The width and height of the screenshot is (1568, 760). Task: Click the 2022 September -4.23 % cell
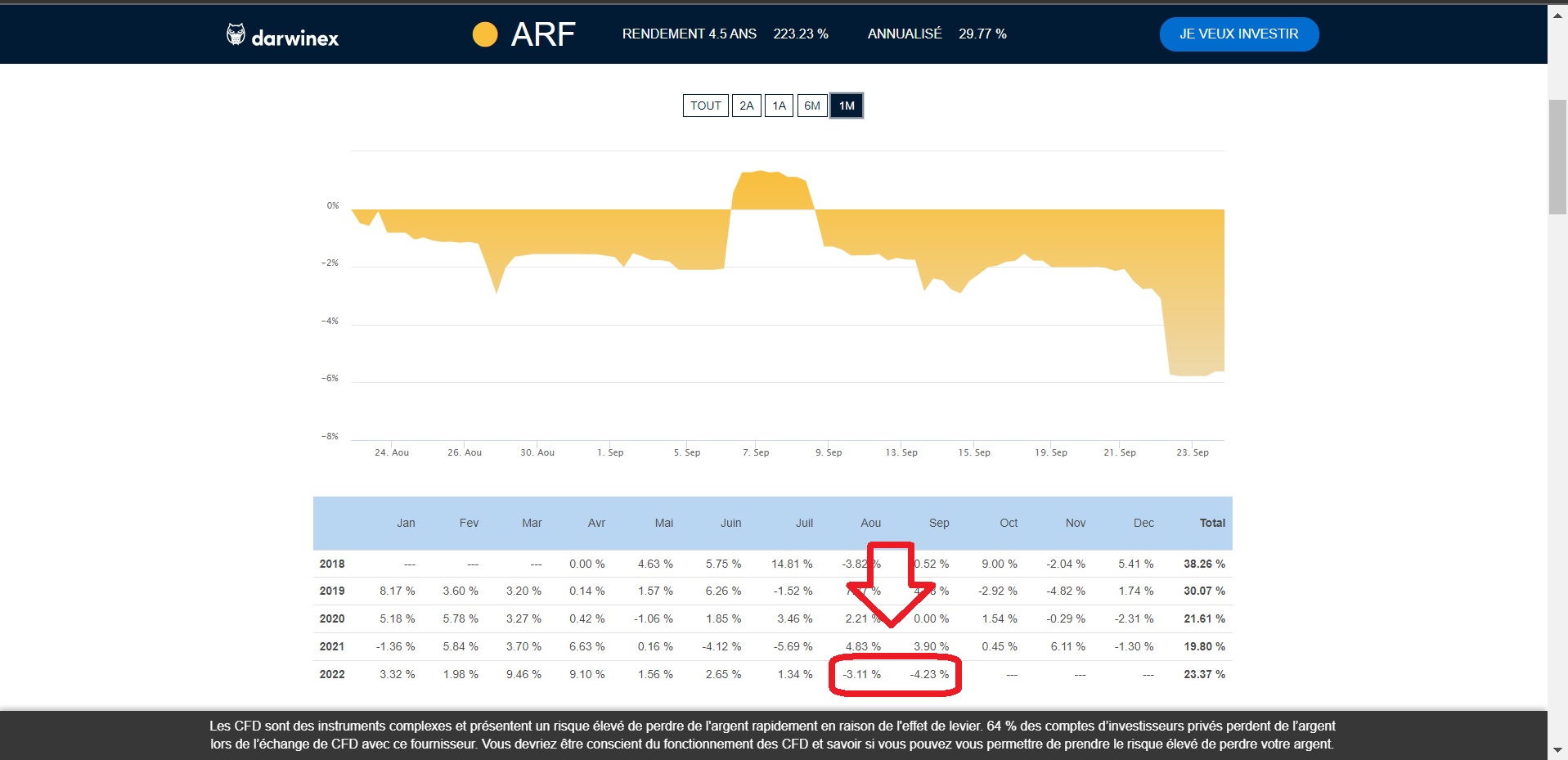(x=929, y=674)
